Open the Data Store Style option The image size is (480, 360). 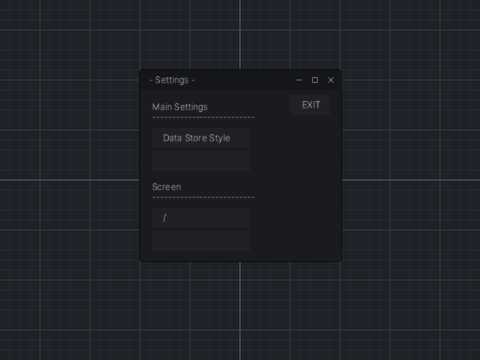click(x=201, y=138)
